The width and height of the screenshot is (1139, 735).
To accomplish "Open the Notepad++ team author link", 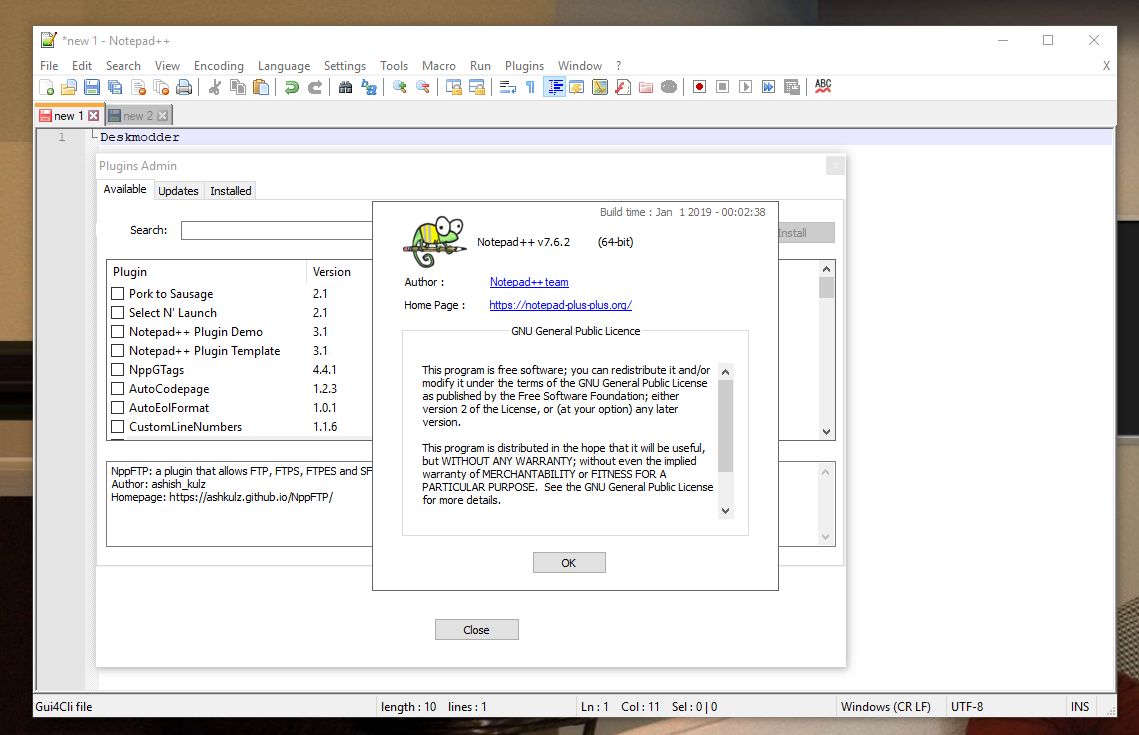I will tap(529, 282).
